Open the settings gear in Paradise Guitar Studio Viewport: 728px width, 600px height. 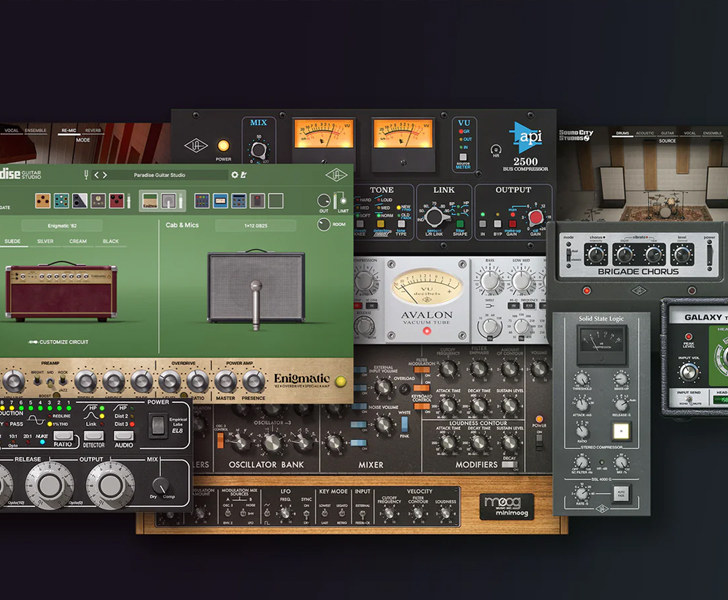click(x=234, y=175)
